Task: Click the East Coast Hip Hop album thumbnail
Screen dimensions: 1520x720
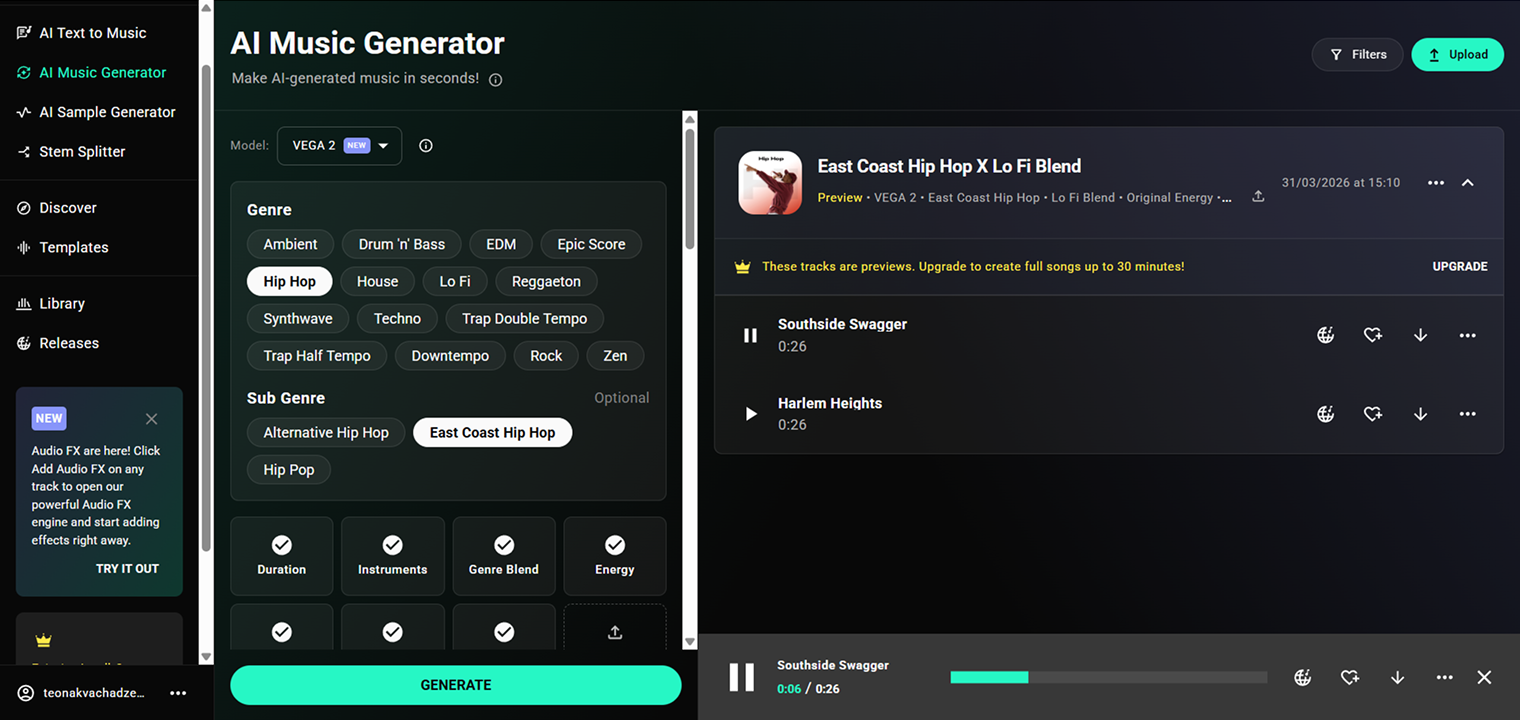Action: tap(770, 183)
